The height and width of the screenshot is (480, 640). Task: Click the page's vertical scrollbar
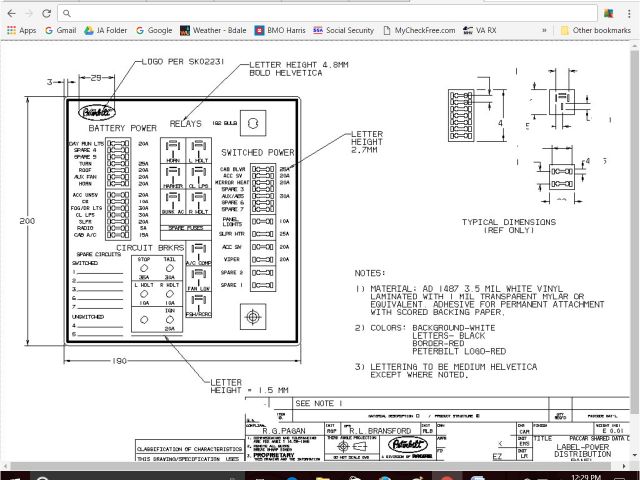pos(635,250)
